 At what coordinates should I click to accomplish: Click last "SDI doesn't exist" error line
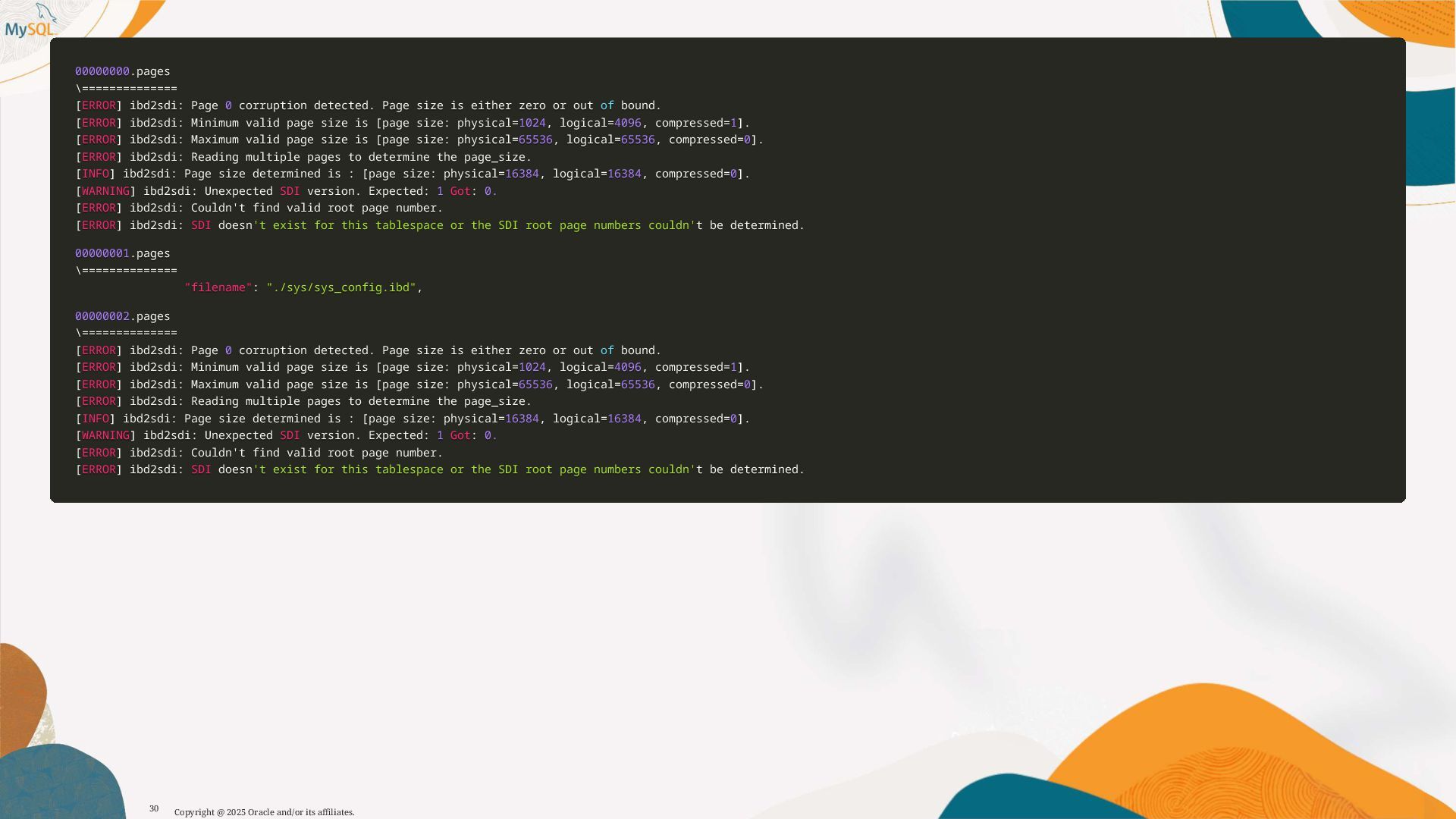tap(439, 469)
